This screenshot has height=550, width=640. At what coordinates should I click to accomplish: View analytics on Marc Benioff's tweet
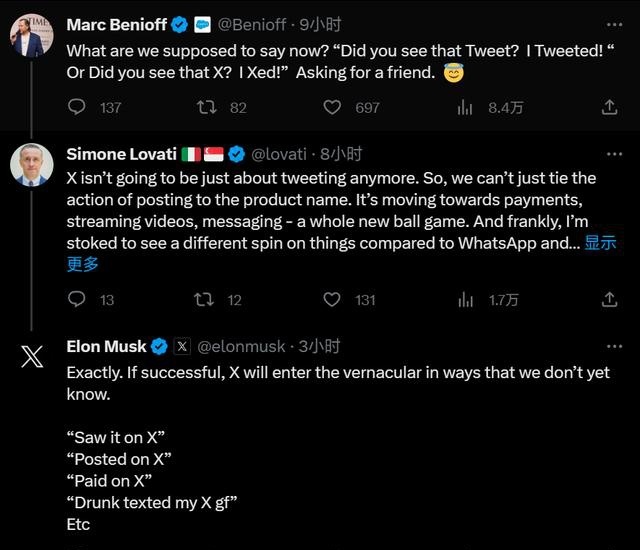point(465,107)
